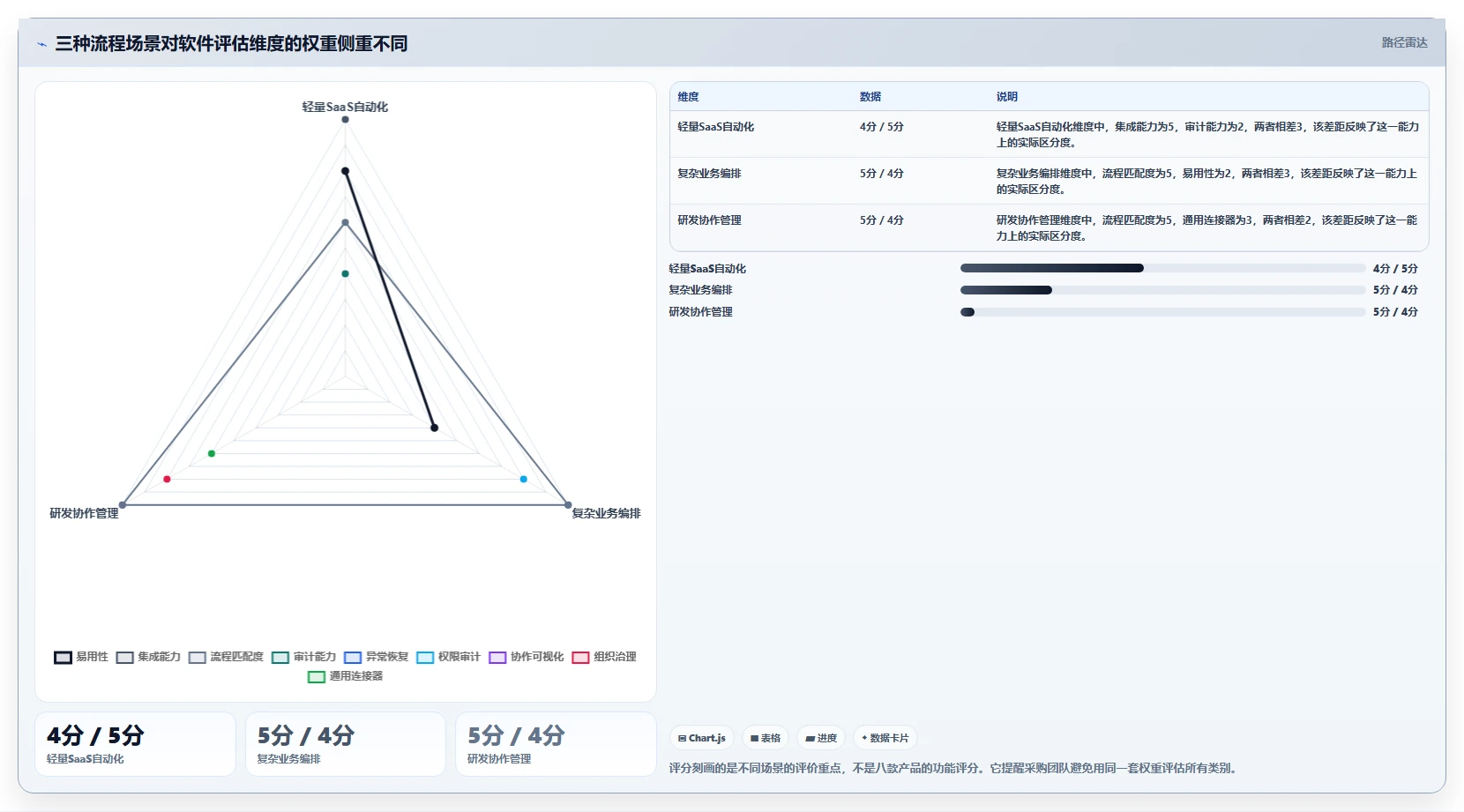Select the 复杂业务编排 table row name
This screenshot has height=812, width=1464.
pyautogui.click(x=709, y=174)
